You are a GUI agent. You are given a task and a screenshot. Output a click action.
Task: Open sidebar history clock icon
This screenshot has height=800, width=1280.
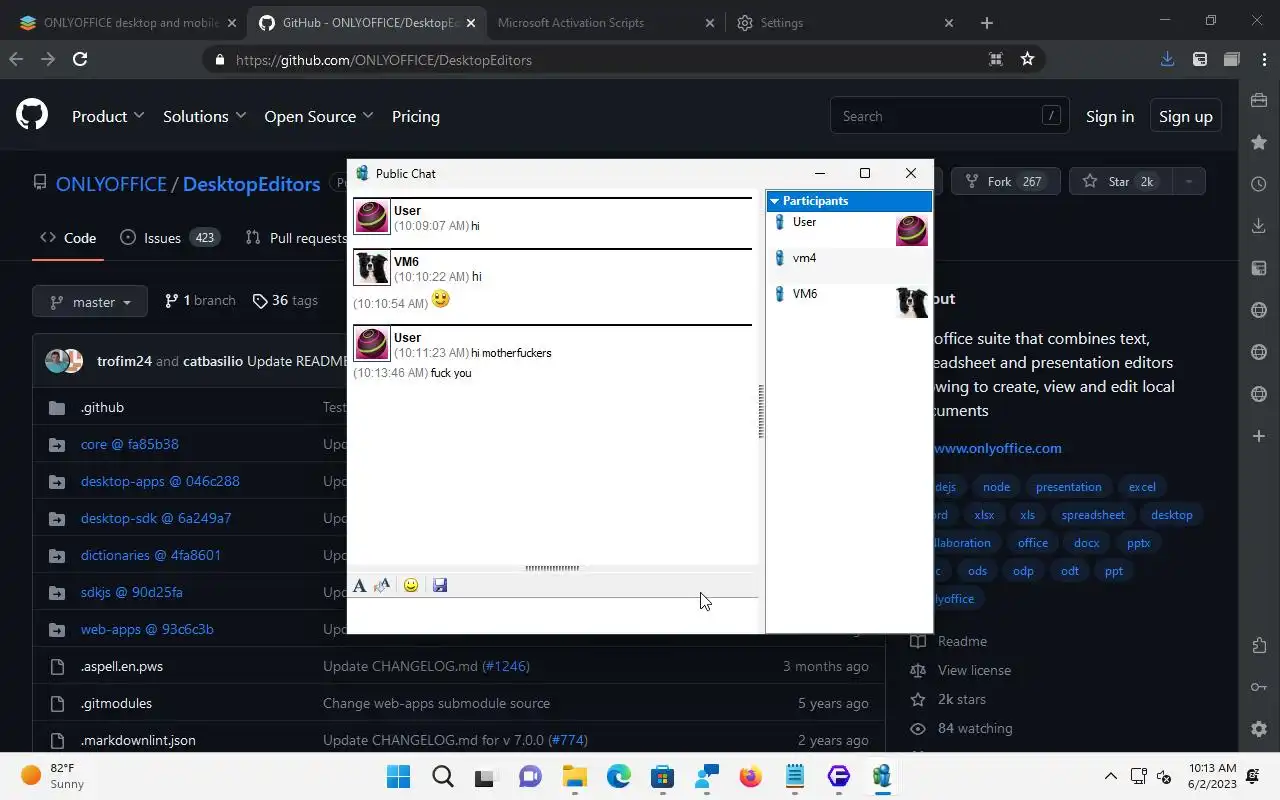tap(1259, 184)
